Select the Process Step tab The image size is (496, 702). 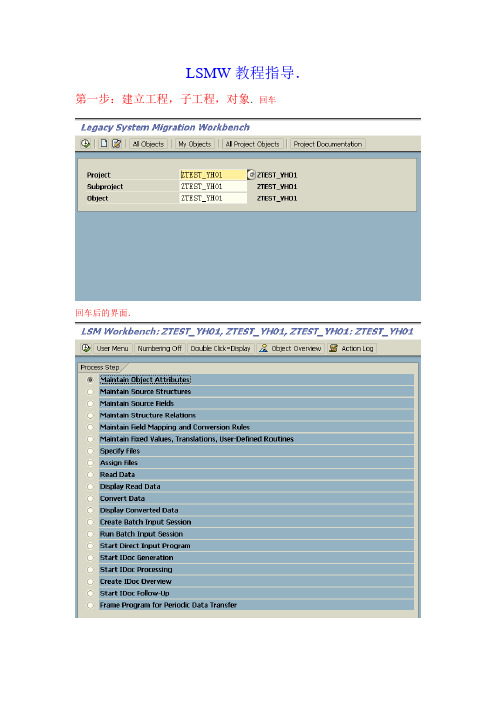point(100,367)
